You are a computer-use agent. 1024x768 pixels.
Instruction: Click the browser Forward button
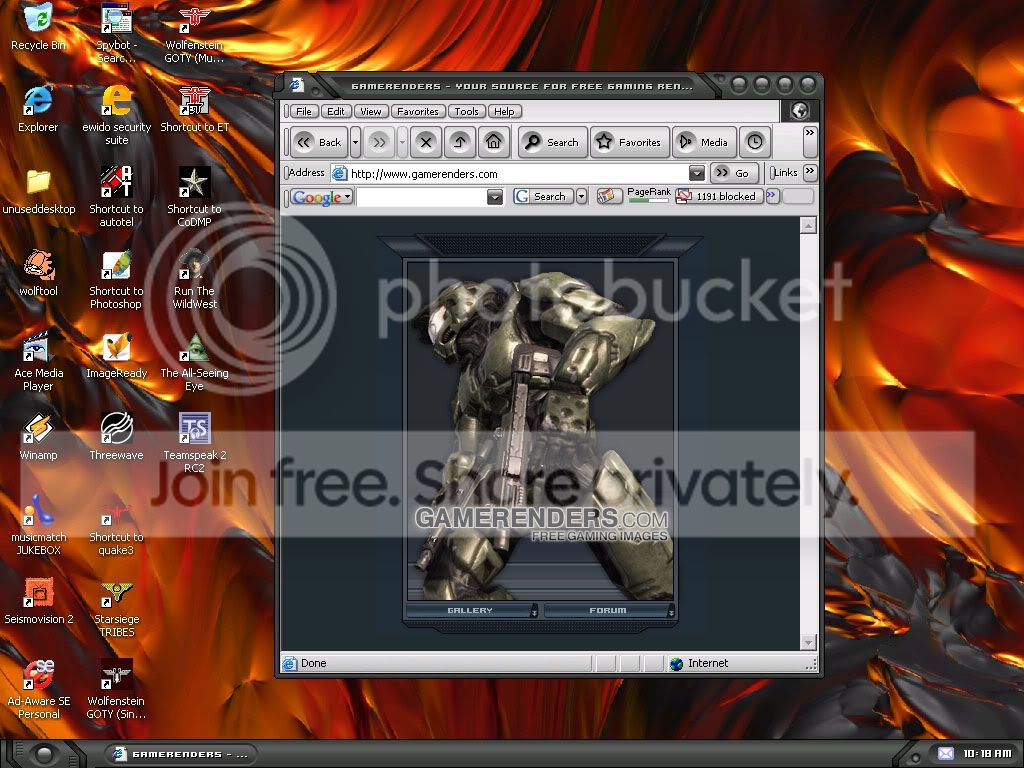(379, 142)
